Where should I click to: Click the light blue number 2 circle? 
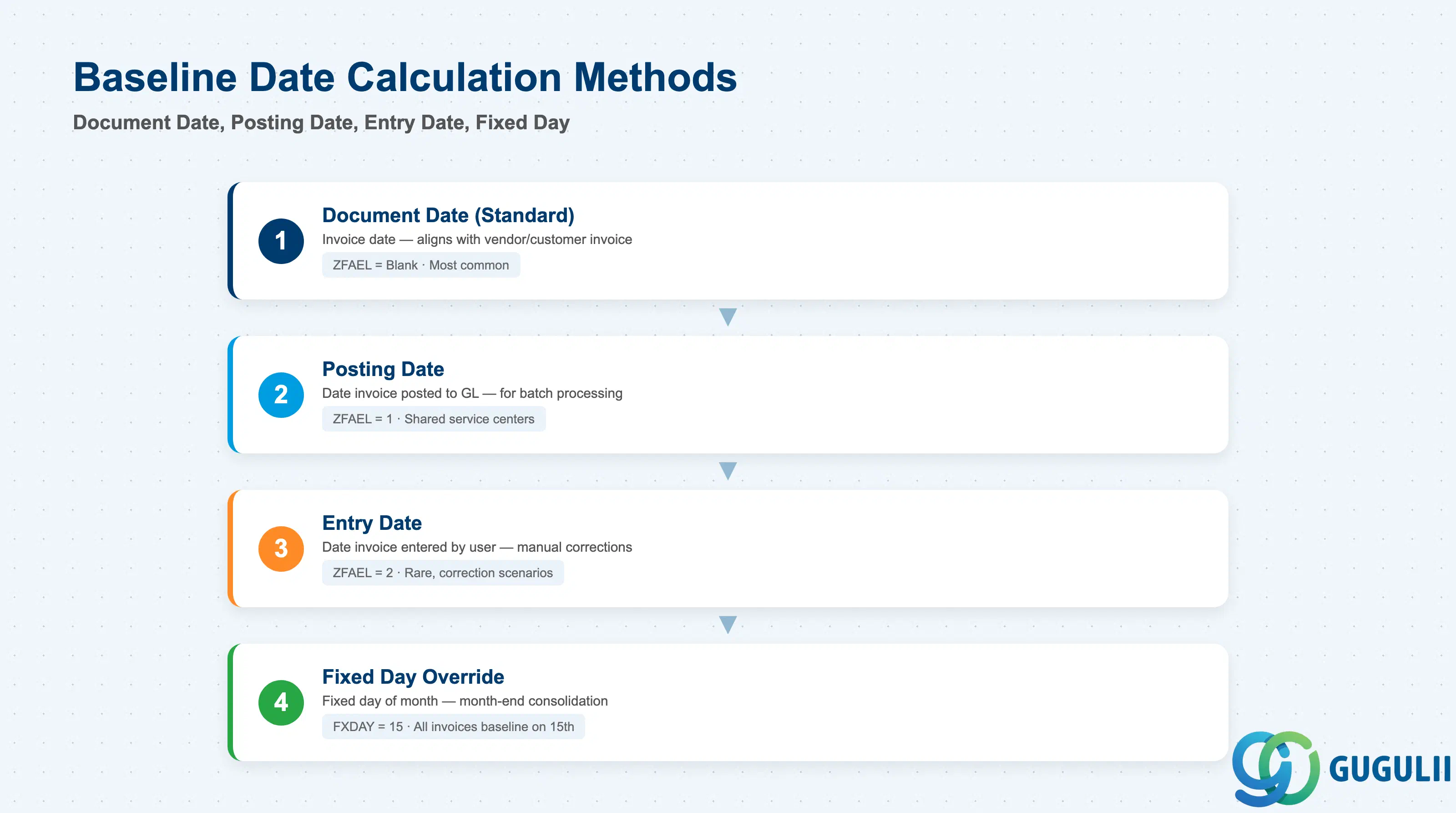click(x=281, y=395)
